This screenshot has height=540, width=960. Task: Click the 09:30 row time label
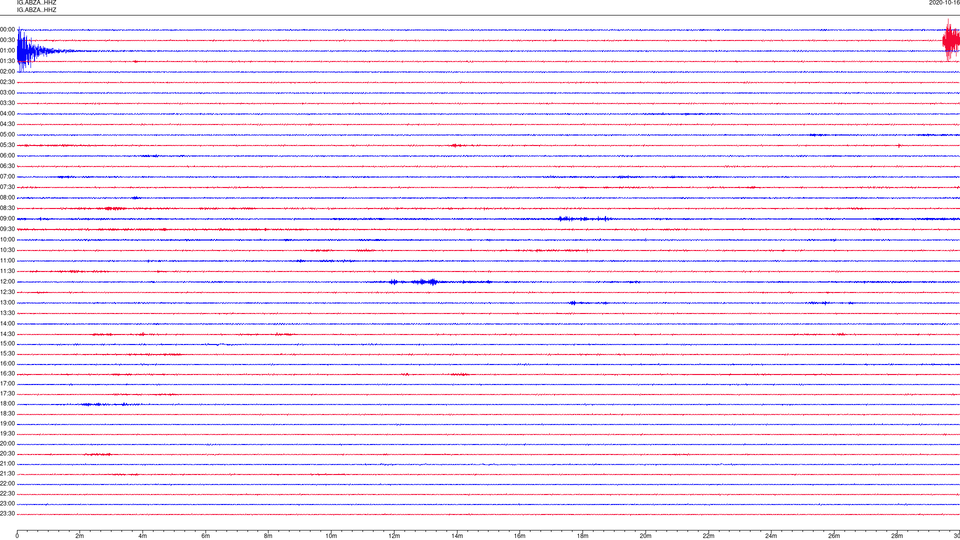(7, 229)
